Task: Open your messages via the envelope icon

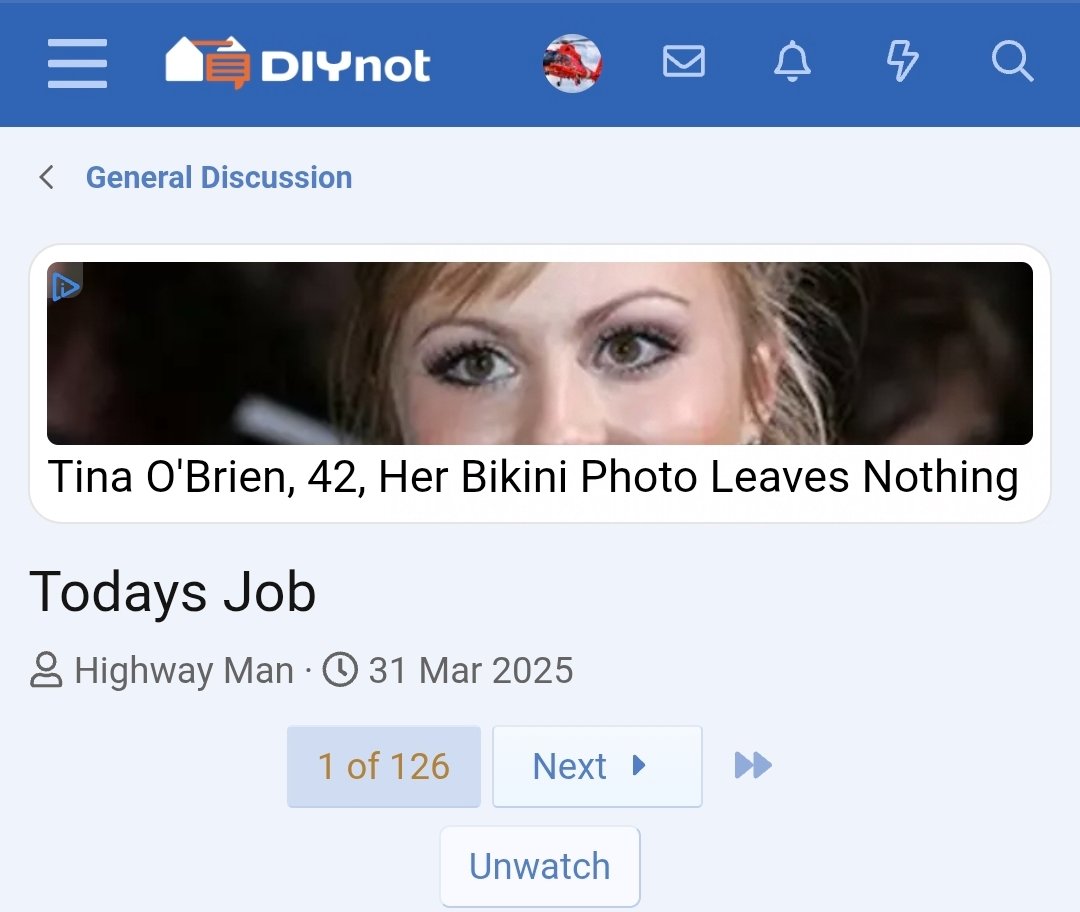Action: (684, 63)
